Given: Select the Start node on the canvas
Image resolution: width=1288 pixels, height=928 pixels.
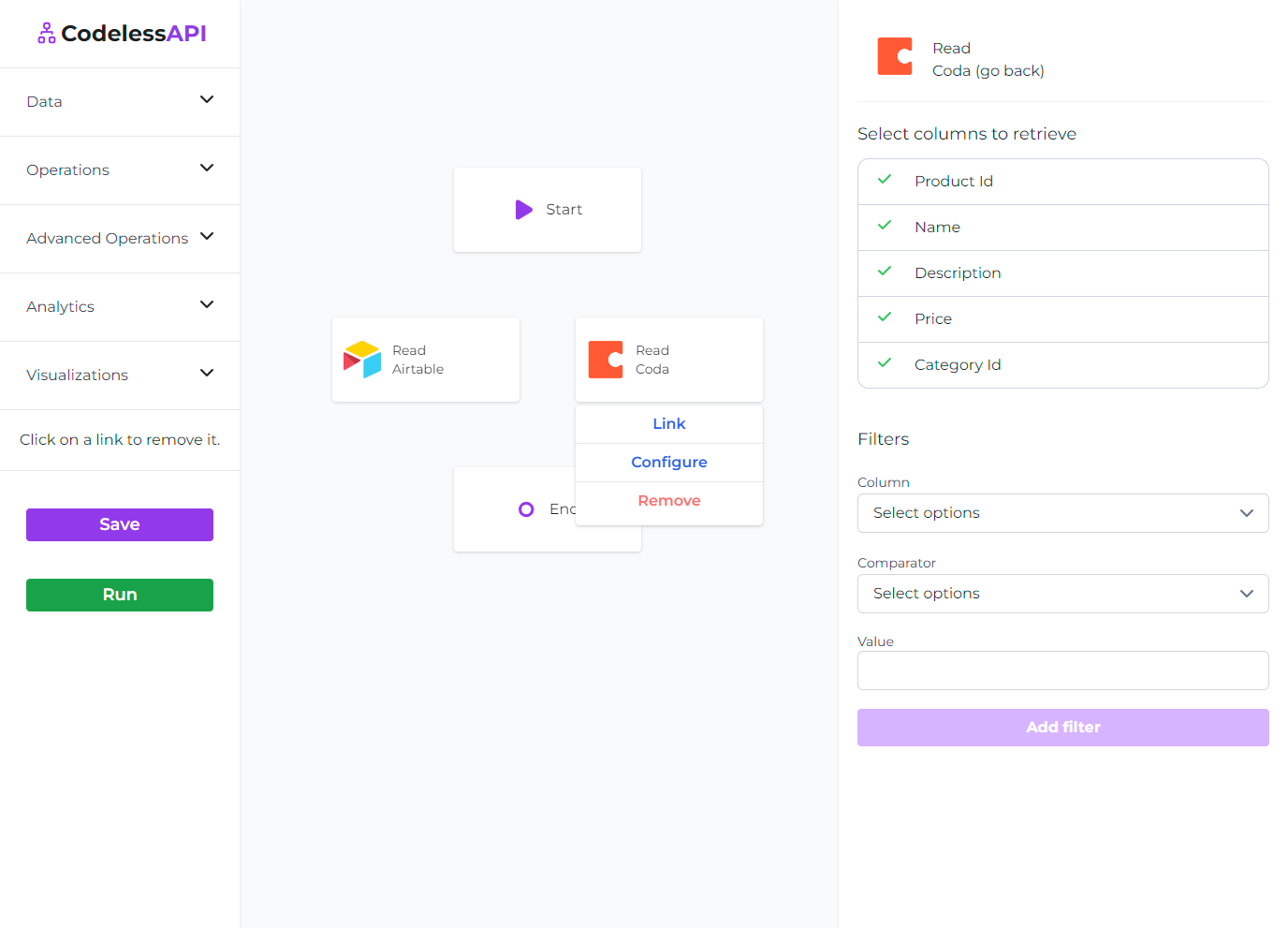Looking at the screenshot, I should pos(548,210).
